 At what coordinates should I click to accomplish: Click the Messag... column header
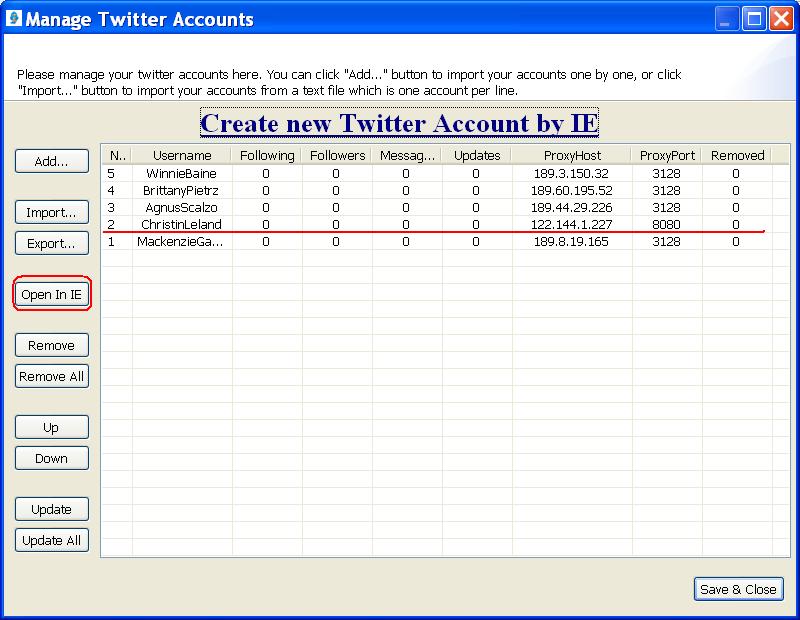click(407, 155)
